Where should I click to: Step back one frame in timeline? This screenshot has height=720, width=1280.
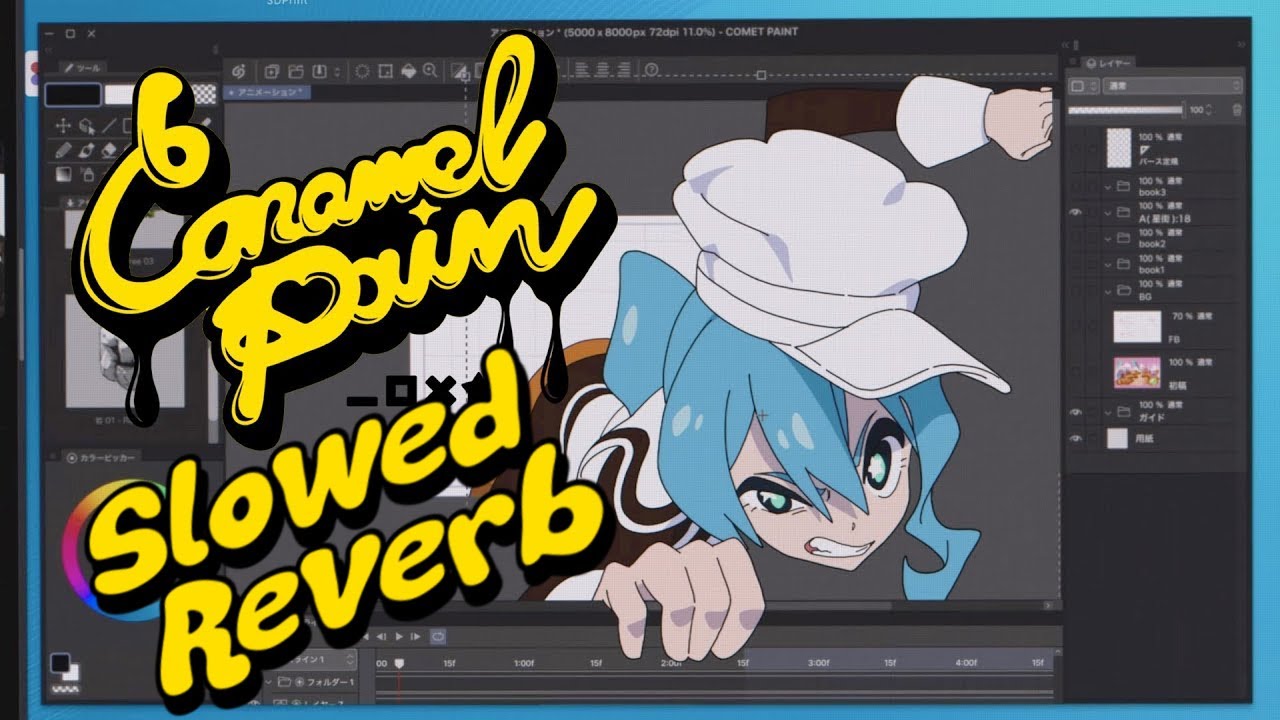381,636
